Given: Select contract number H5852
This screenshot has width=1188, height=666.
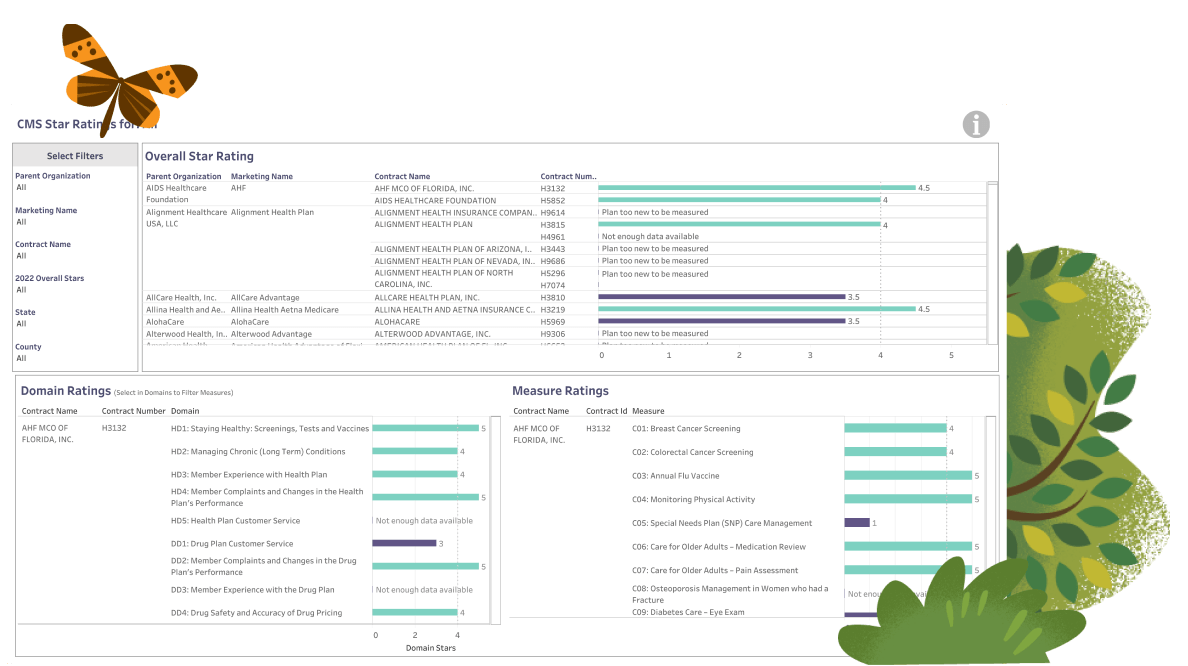Looking at the screenshot, I should click(x=552, y=201).
